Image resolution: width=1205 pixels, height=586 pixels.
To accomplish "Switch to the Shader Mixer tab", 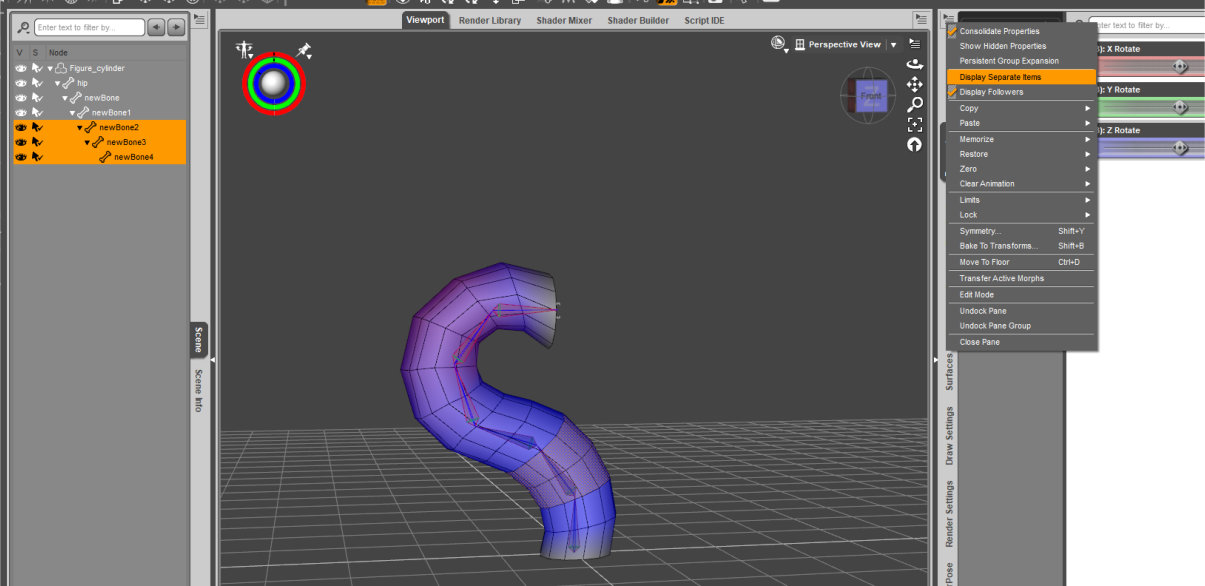I will click(564, 20).
